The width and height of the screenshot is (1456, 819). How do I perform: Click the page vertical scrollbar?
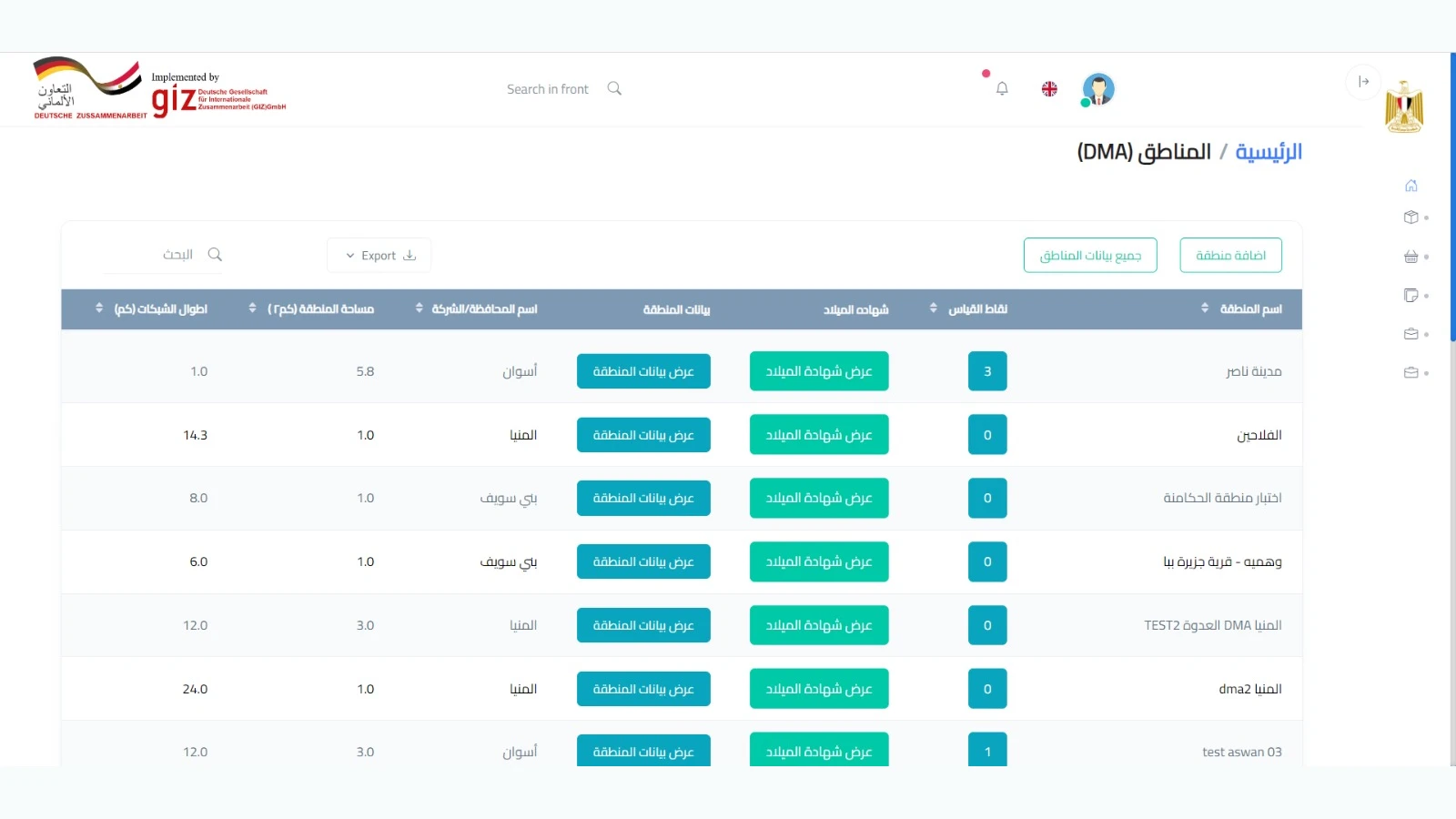[x=1452, y=197]
